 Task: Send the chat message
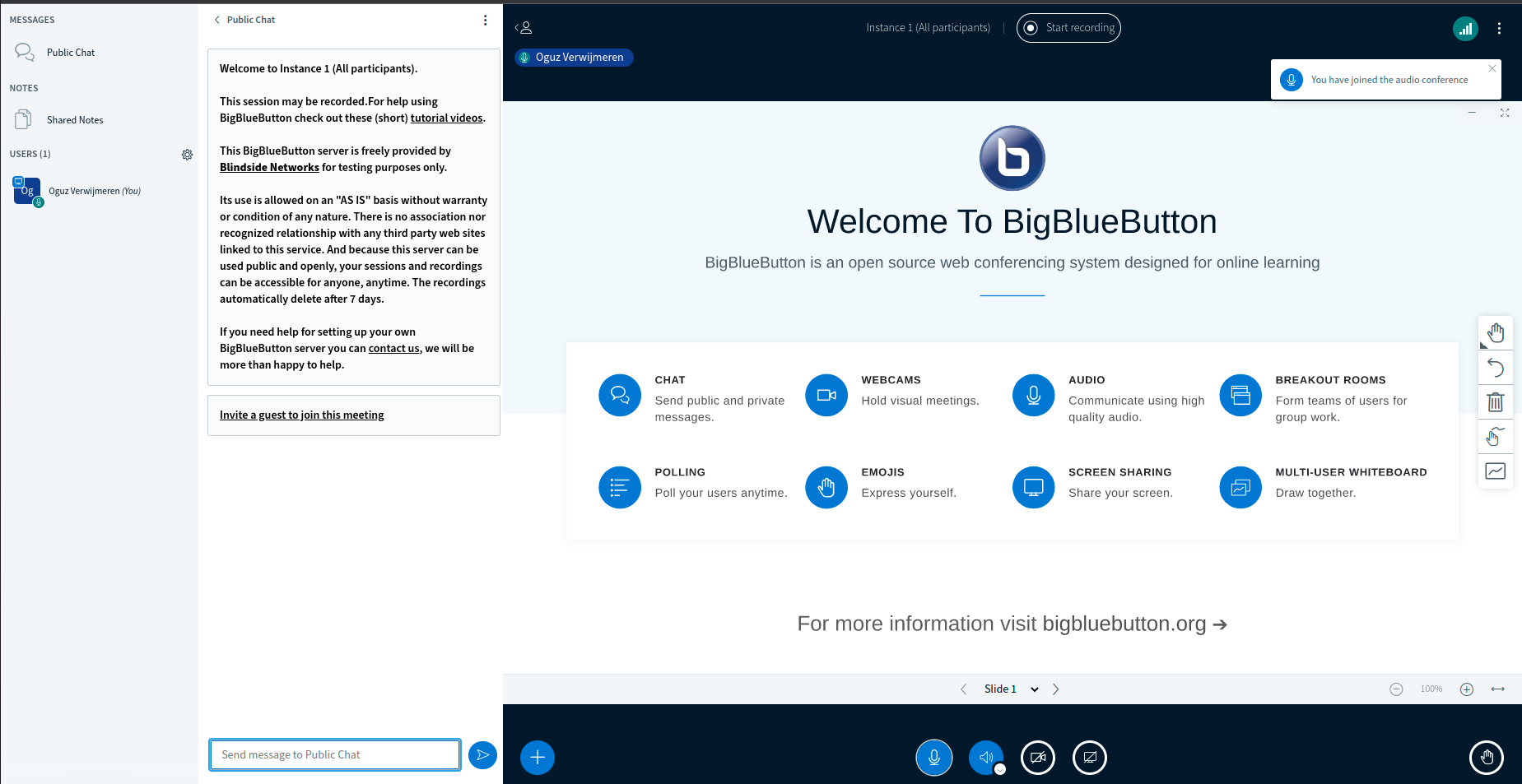(482, 754)
